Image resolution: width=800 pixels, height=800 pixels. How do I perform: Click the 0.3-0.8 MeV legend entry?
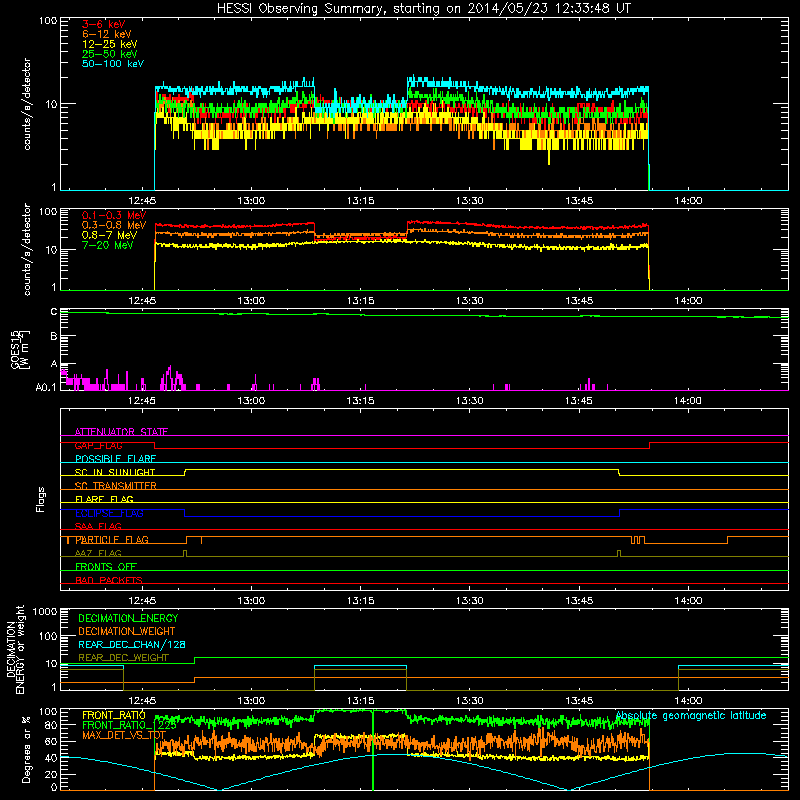click(114, 225)
